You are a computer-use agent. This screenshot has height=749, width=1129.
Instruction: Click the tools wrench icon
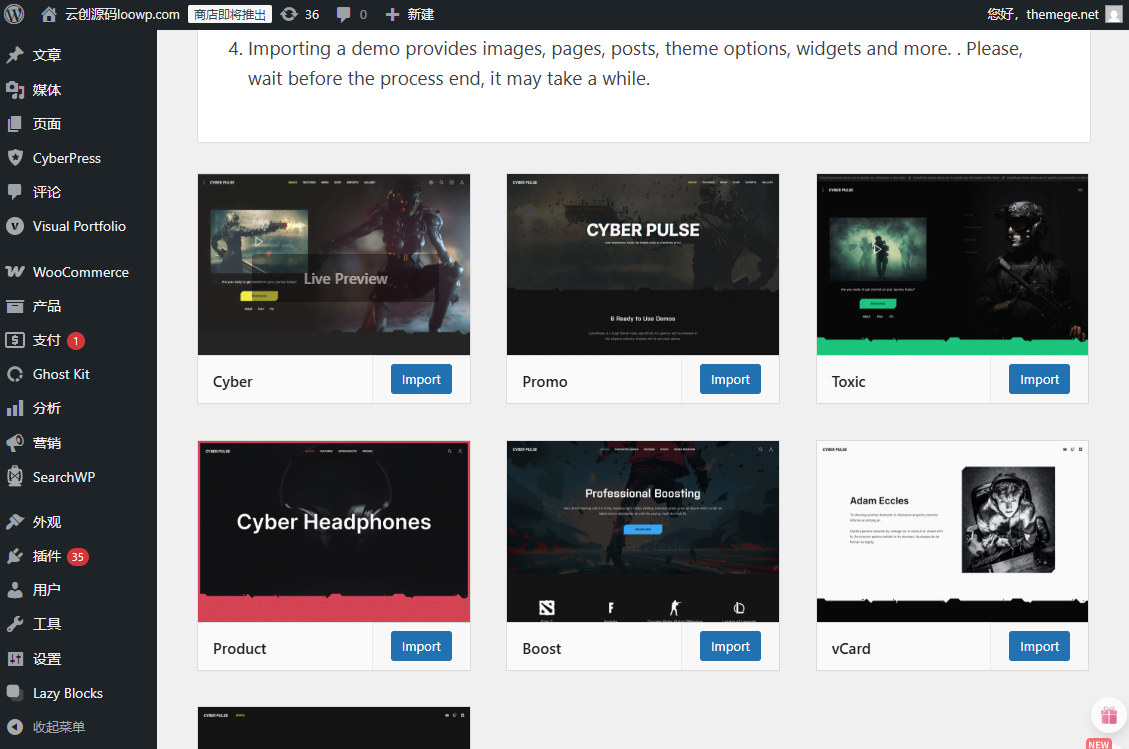click(x=15, y=624)
